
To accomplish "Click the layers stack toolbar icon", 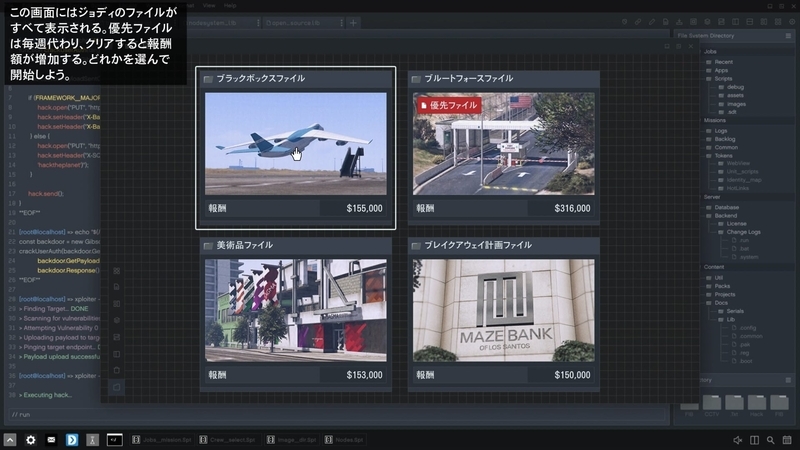I will coord(707,22).
